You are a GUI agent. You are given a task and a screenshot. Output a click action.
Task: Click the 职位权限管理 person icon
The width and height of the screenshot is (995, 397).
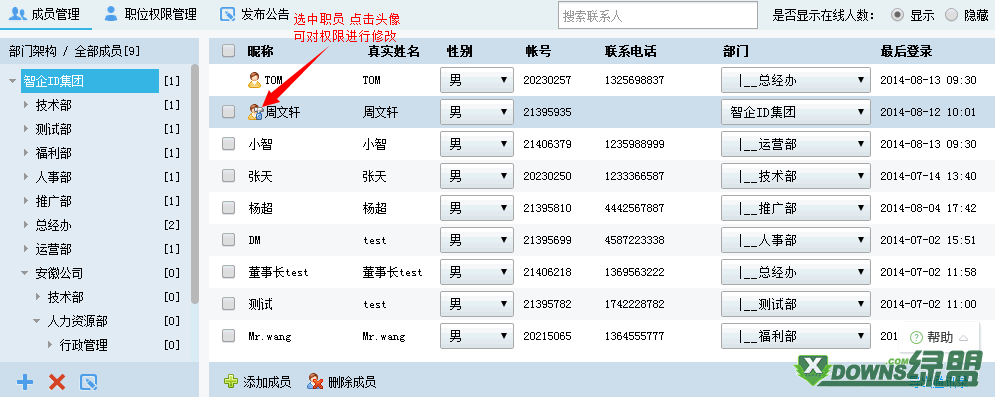click(x=111, y=13)
